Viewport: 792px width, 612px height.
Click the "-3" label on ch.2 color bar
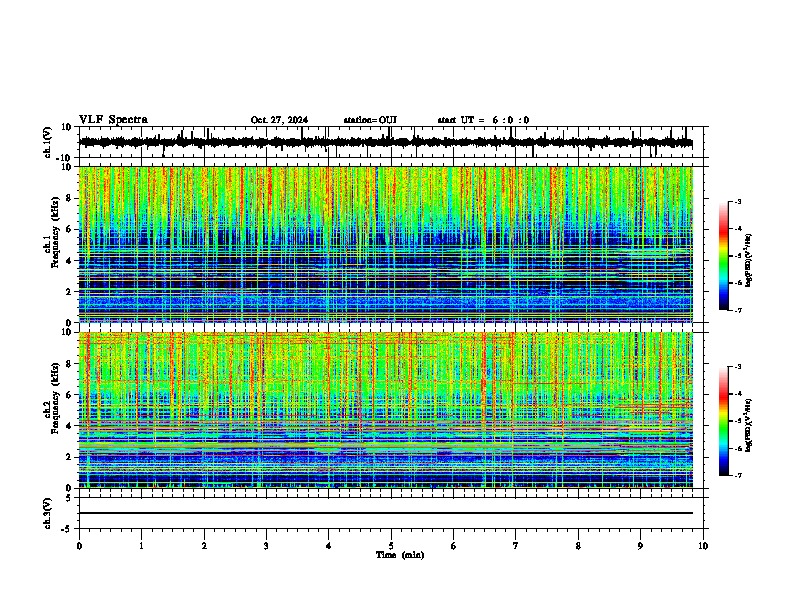(x=737, y=367)
